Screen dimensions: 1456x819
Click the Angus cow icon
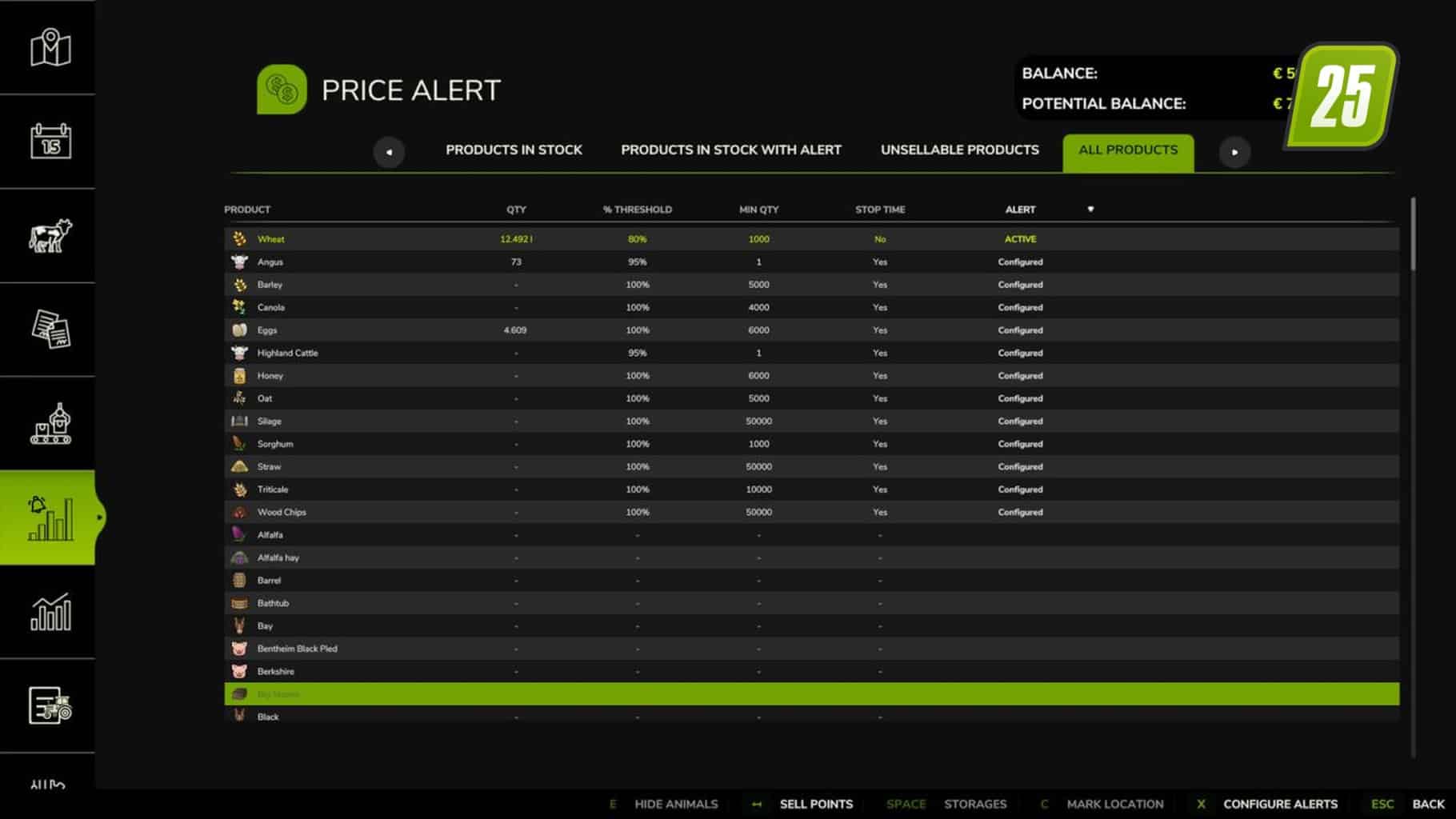click(239, 262)
